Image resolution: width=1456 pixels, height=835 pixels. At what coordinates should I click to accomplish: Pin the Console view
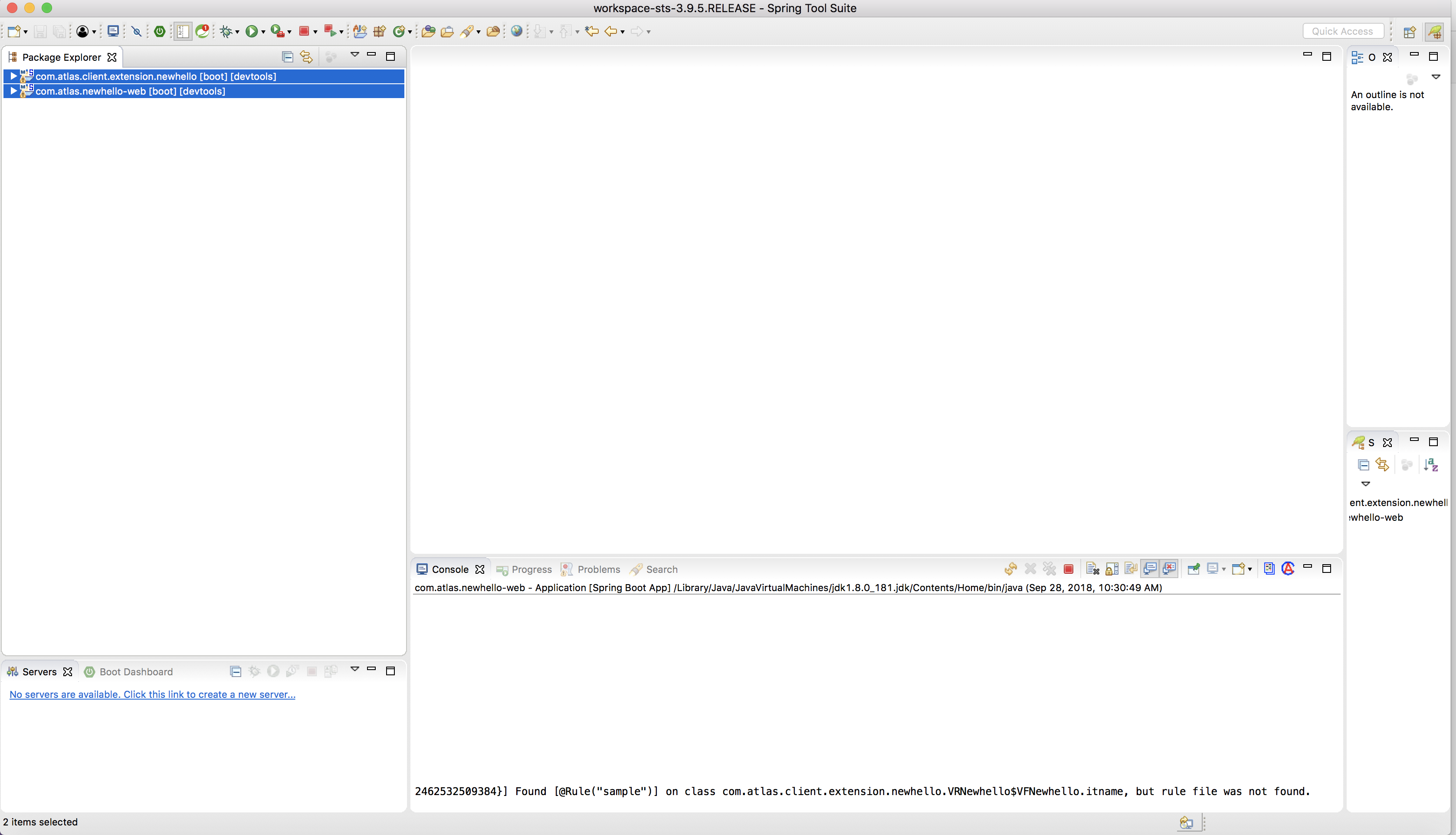click(1194, 569)
